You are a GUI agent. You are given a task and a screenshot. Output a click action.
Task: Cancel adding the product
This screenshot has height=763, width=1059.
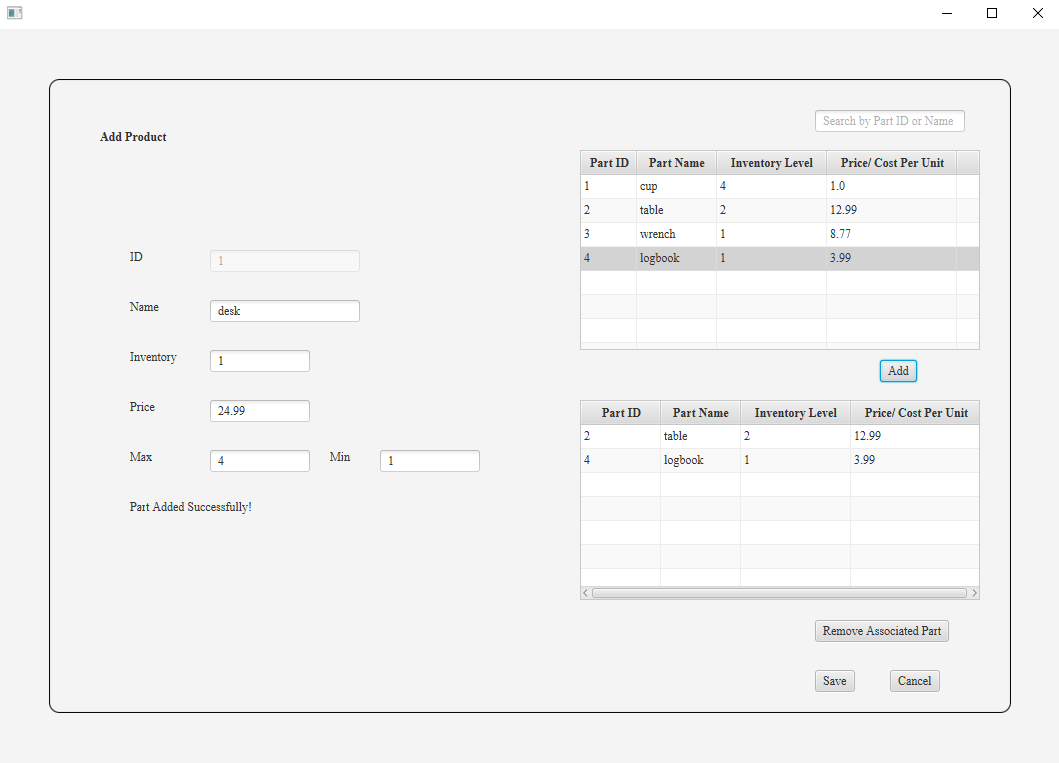914,681
